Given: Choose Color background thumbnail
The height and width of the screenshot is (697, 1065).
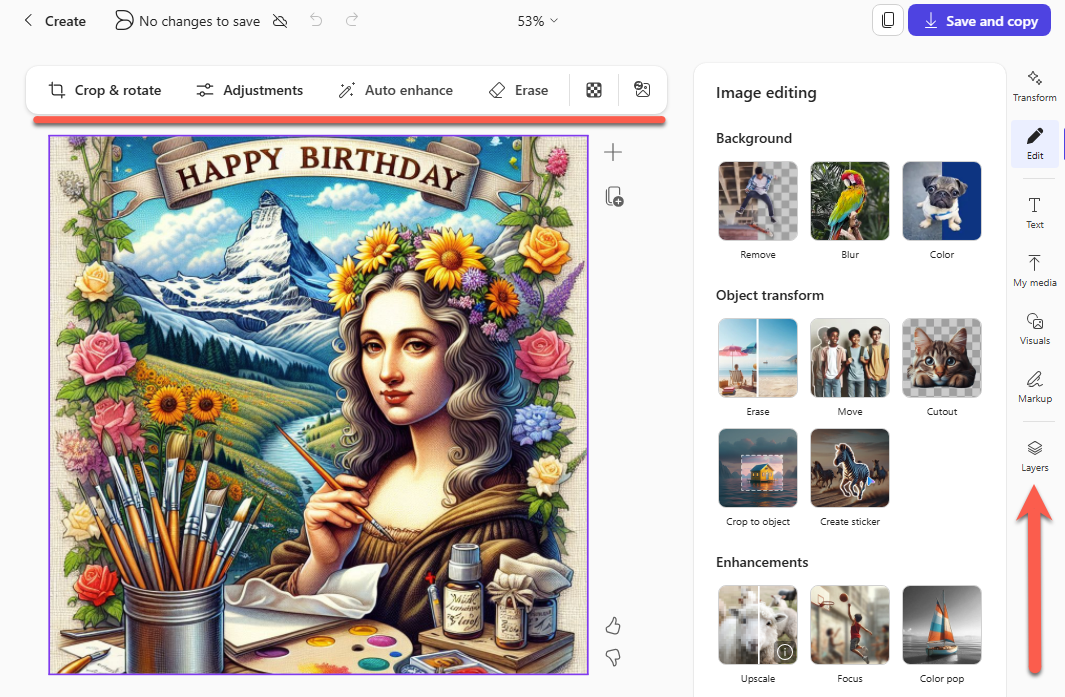Looking at the screenshot, I should (x=941, y=201).
